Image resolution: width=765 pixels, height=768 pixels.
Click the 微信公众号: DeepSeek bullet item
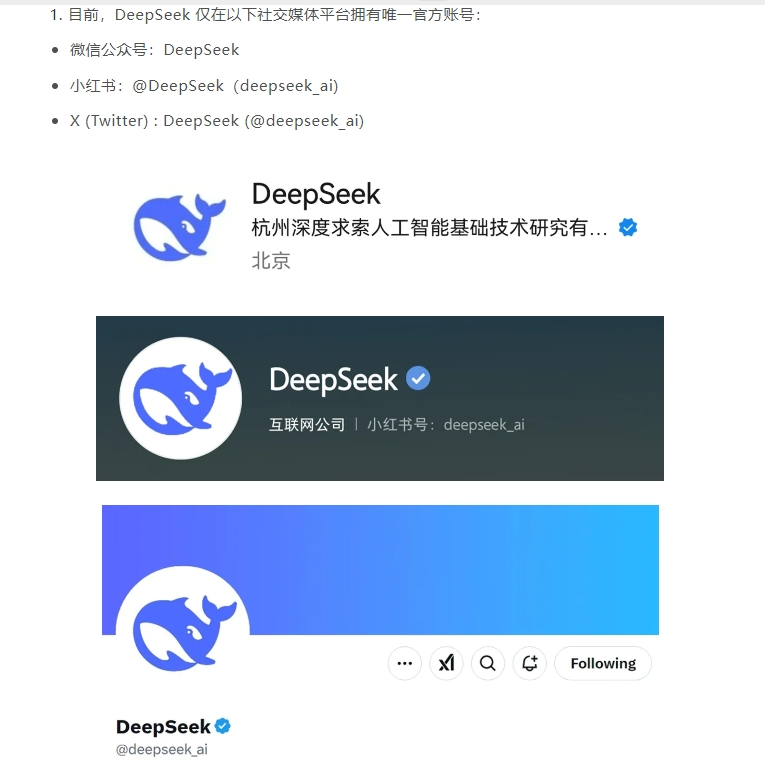coord(154,49)
